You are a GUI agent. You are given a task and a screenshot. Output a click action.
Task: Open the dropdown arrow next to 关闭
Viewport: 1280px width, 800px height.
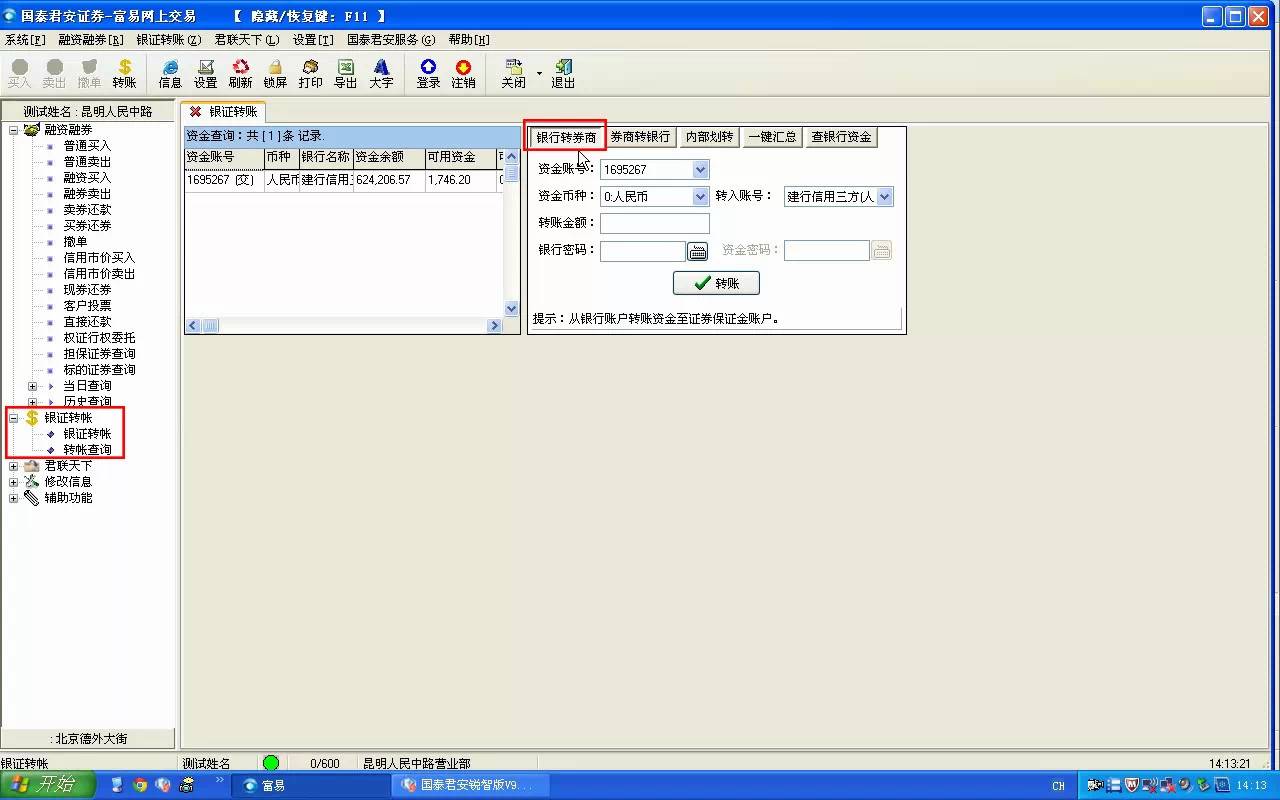click(x=539, y=73)
